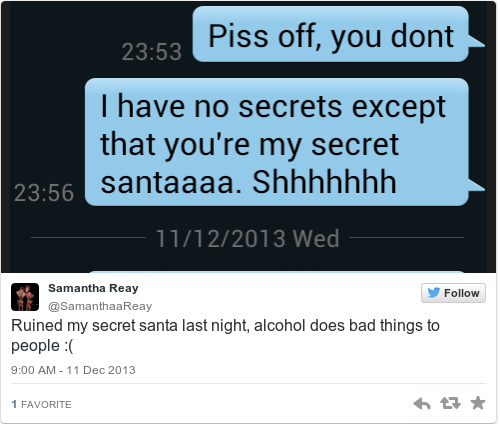Follow Samantha Reay
Image resolution: width=500 pixels, height=424 pixels.
pyautogui.click(x=453, y=293)
